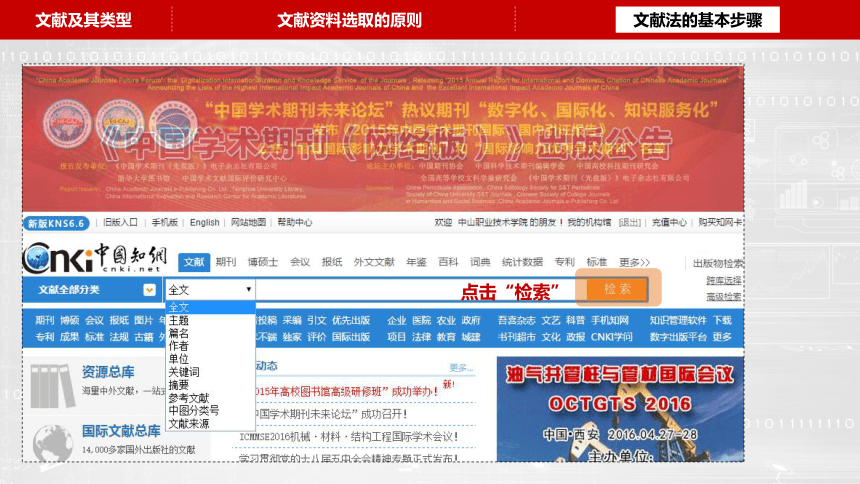Choose 参考文献 from the open dropdown list
Viewport: 860px width, 484px height.
189,398
